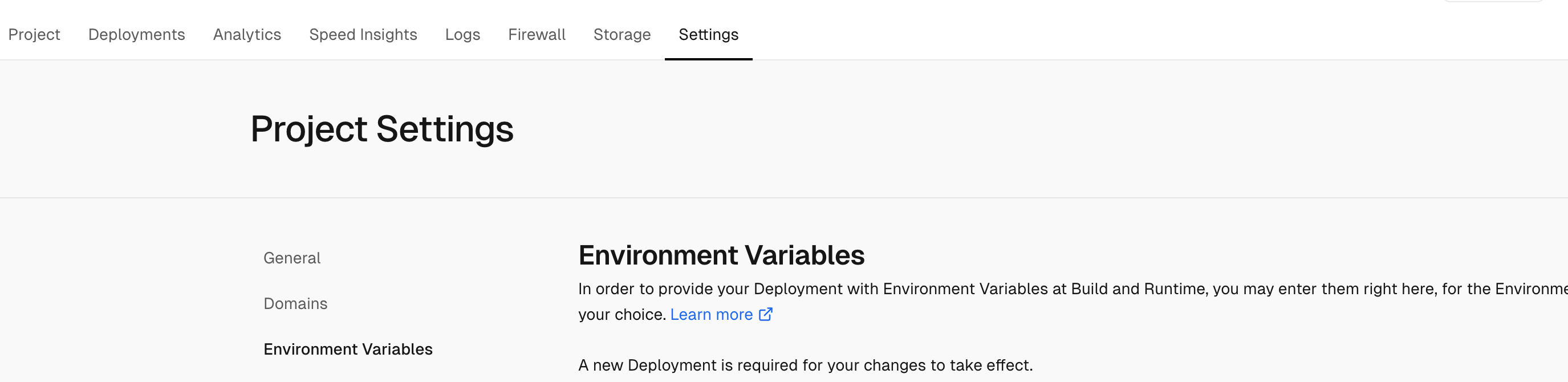Click the partially visible button at top right
The image size is (1568, 382).
1494,1
